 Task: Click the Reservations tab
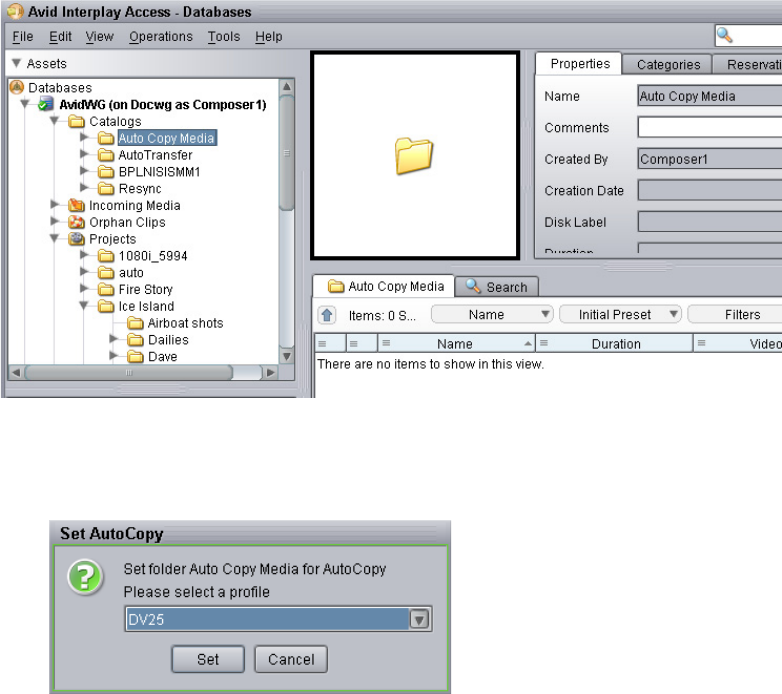[748, 64]
